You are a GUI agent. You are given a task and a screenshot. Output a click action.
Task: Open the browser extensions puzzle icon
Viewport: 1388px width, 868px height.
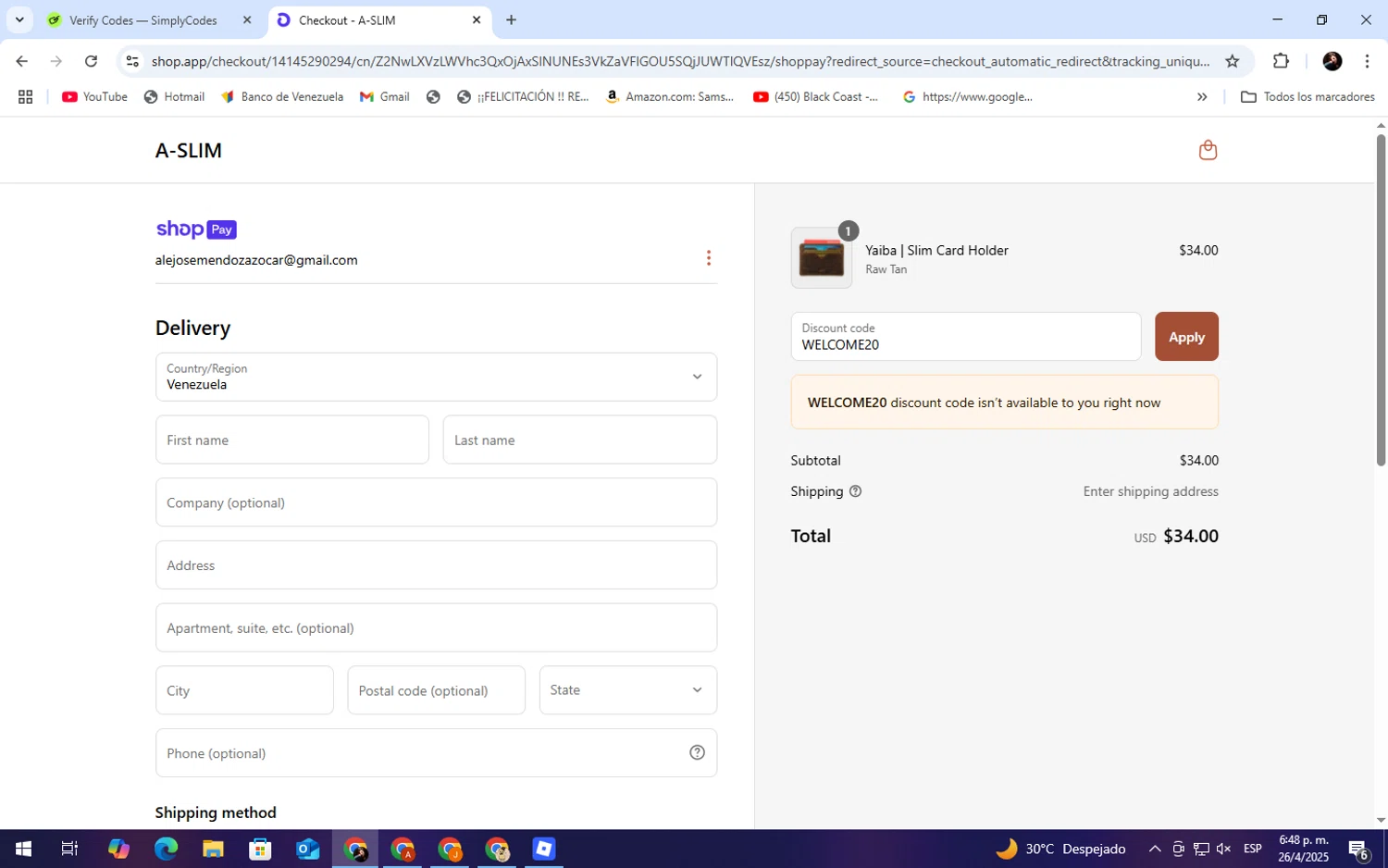(1281, 61)
